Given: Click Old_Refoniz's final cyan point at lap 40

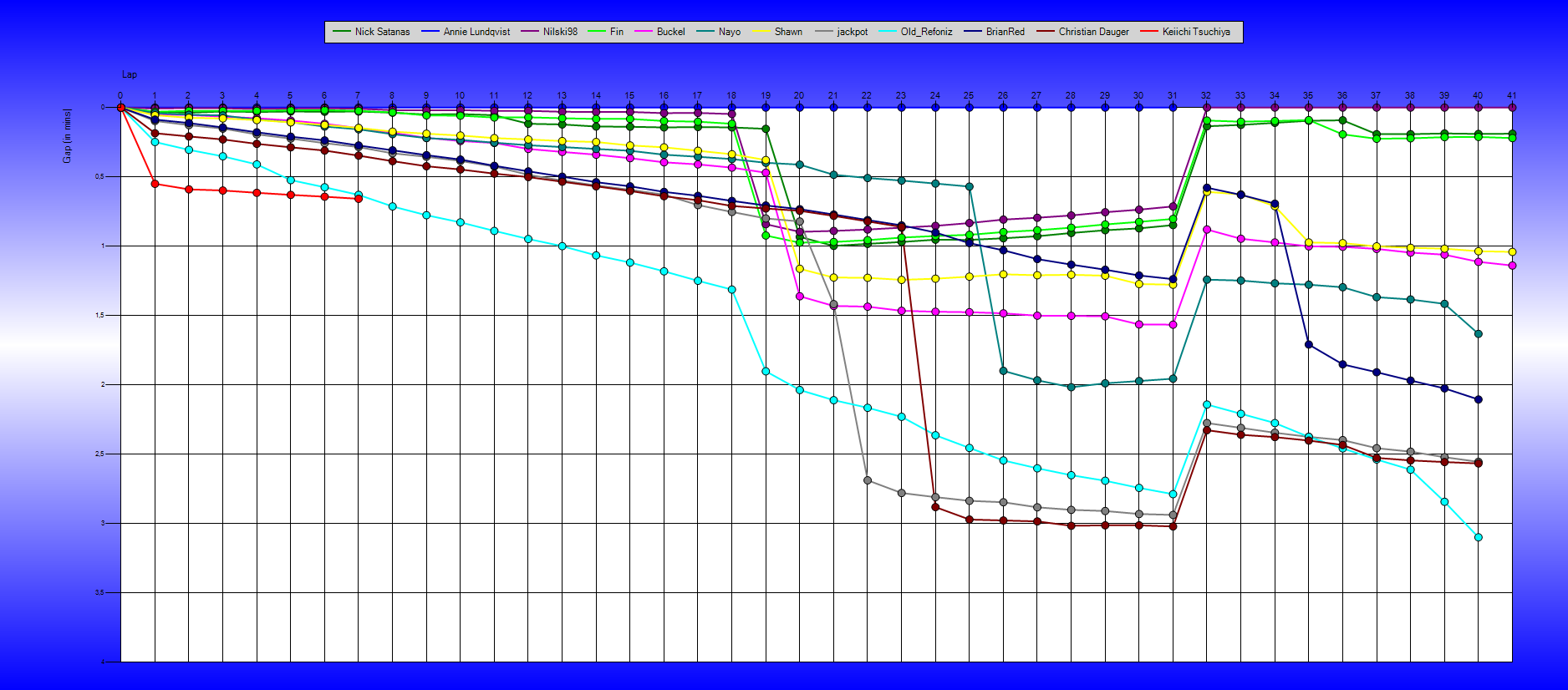Looking at the screenshot, I should click(1479, 537).
